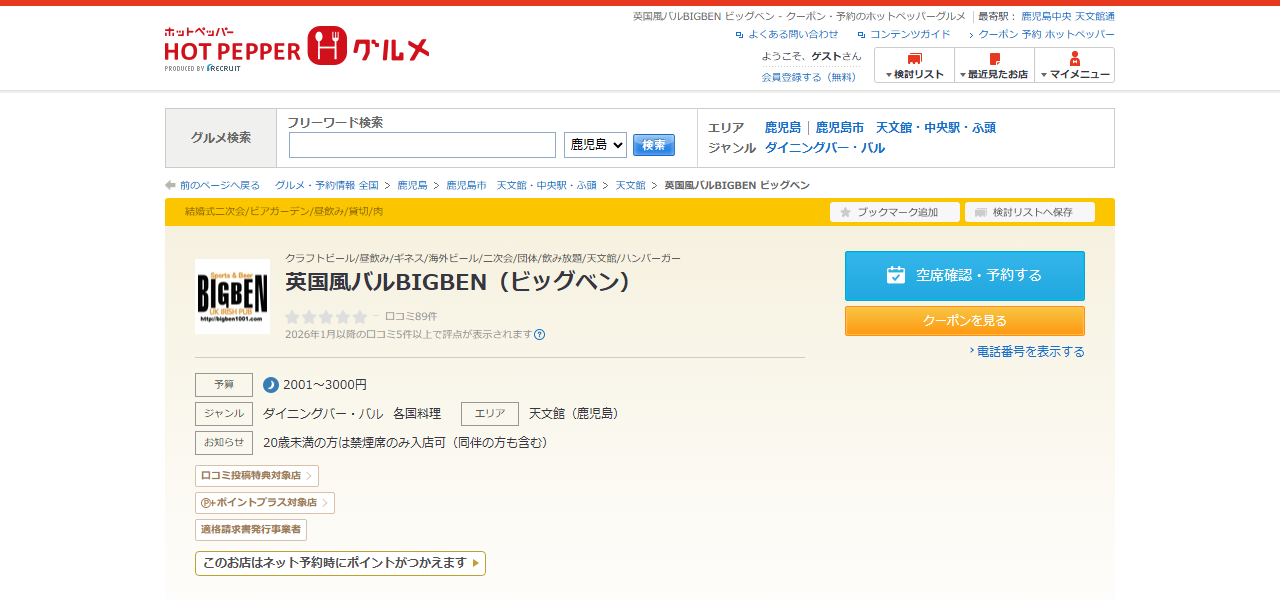The image size is (1280, 600).
Task: Click the gray rating stars
Action: tap(326, 317)
